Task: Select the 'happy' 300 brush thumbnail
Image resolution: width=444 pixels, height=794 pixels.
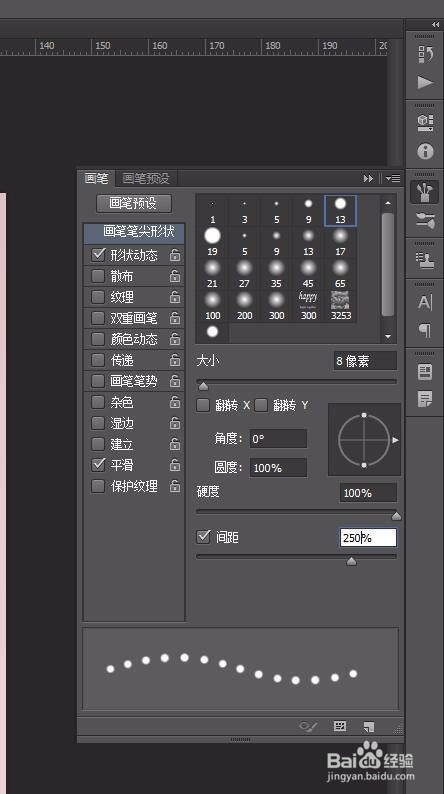Action: click(x=308, y=306)
